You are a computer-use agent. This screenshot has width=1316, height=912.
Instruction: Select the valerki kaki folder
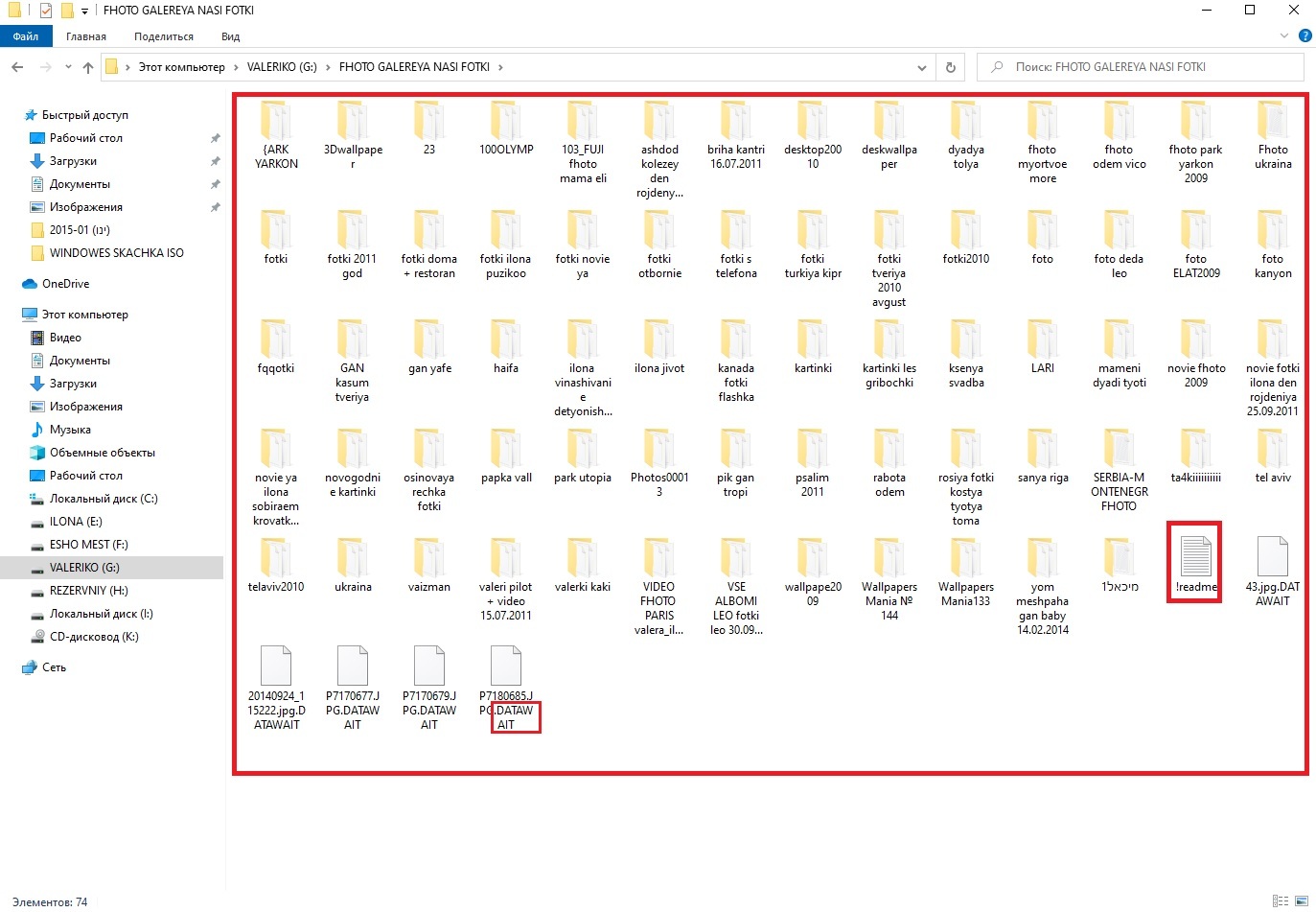pyautogui.click(x=583, y=566)
